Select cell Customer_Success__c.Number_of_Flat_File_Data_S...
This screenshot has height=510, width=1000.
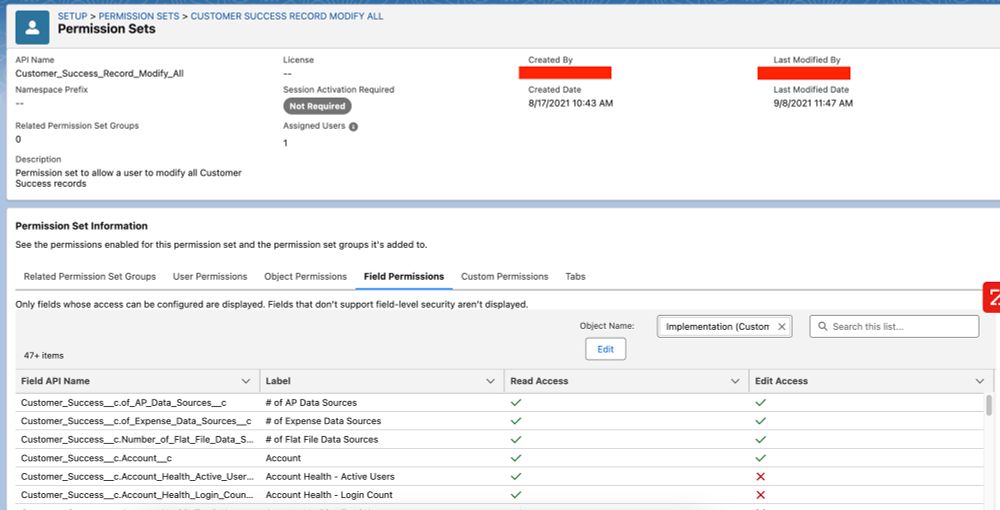(x=138, y=440)
